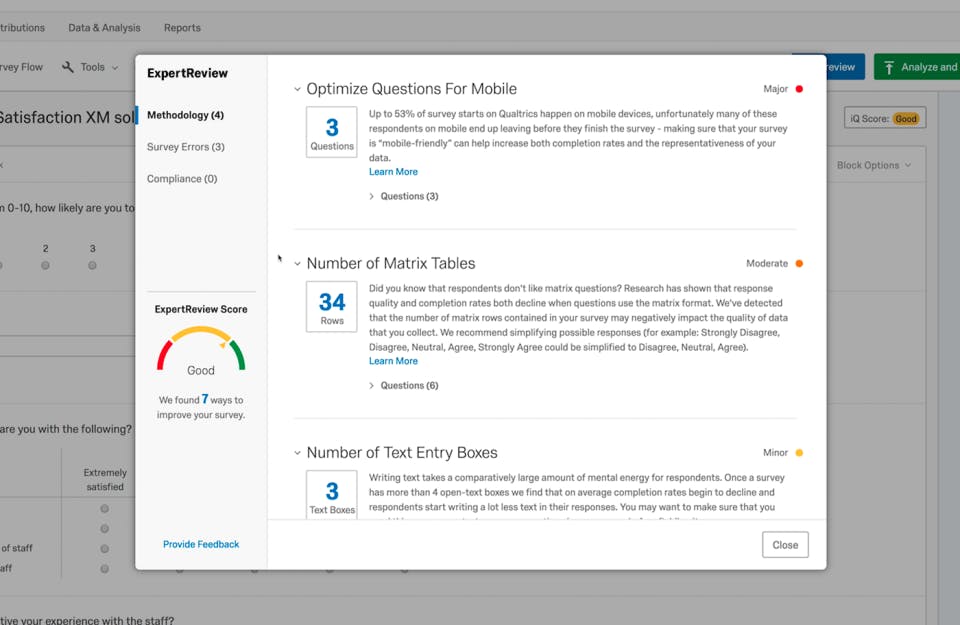This screenshot has width=960, height=625.
Task: Select the top Extremely satisfied radio button
Action: 104,509
